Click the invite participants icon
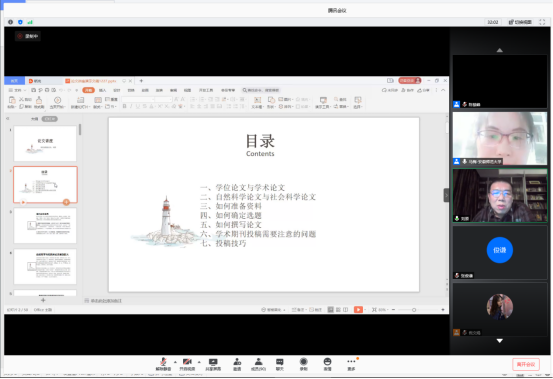553x379 pixels. 237,364
